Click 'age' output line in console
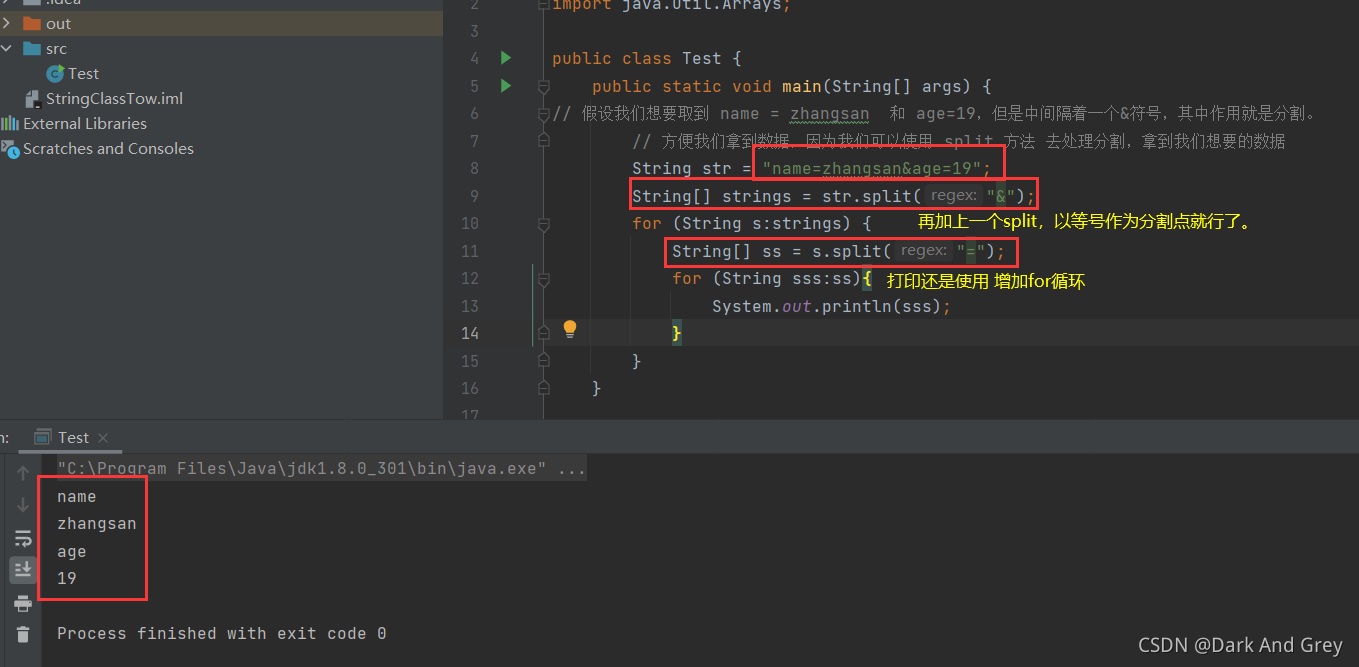Screen dimensions: 1359x667 72,552
